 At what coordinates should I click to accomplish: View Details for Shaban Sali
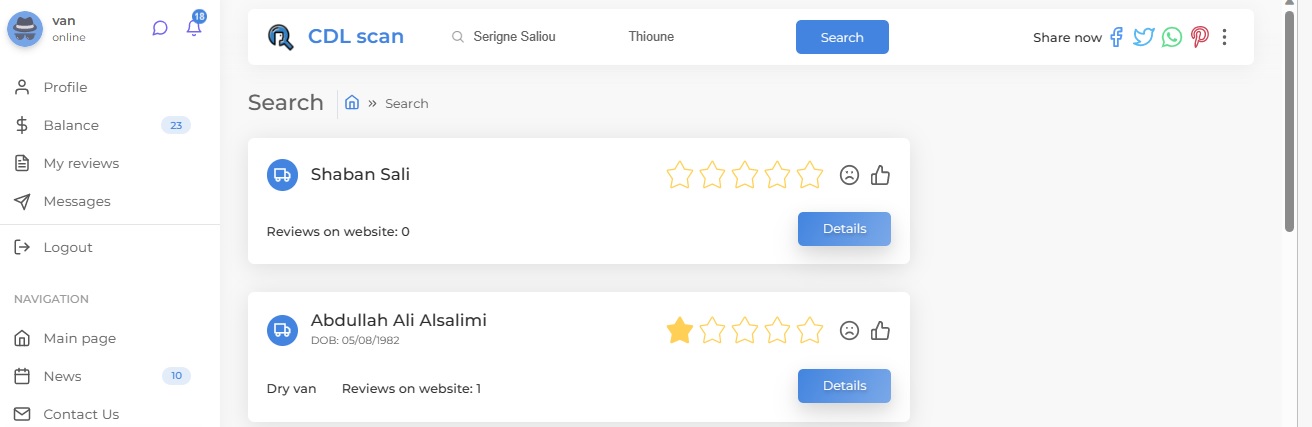[x=844, y=228]
